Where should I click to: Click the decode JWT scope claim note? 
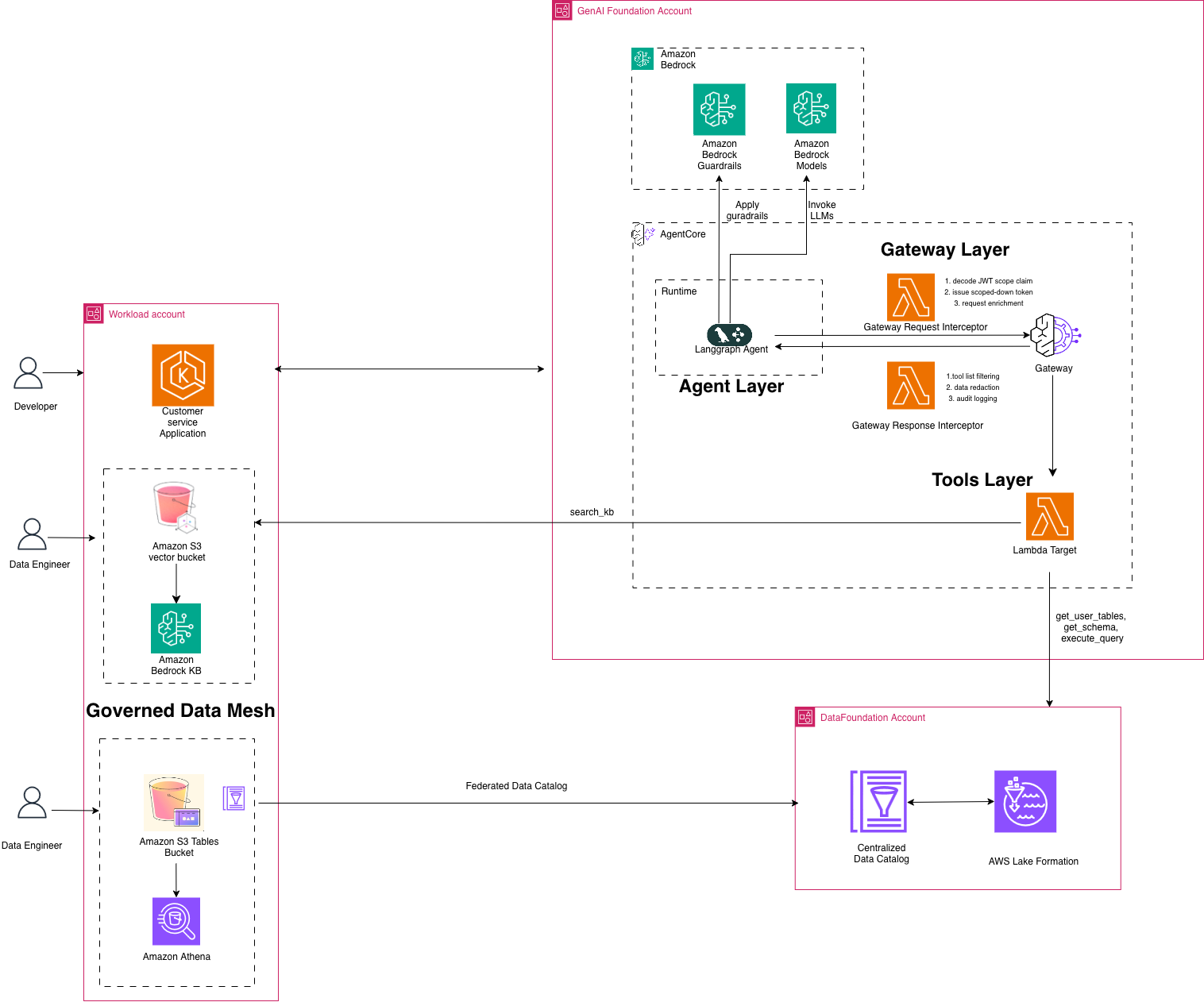[989, 281]
